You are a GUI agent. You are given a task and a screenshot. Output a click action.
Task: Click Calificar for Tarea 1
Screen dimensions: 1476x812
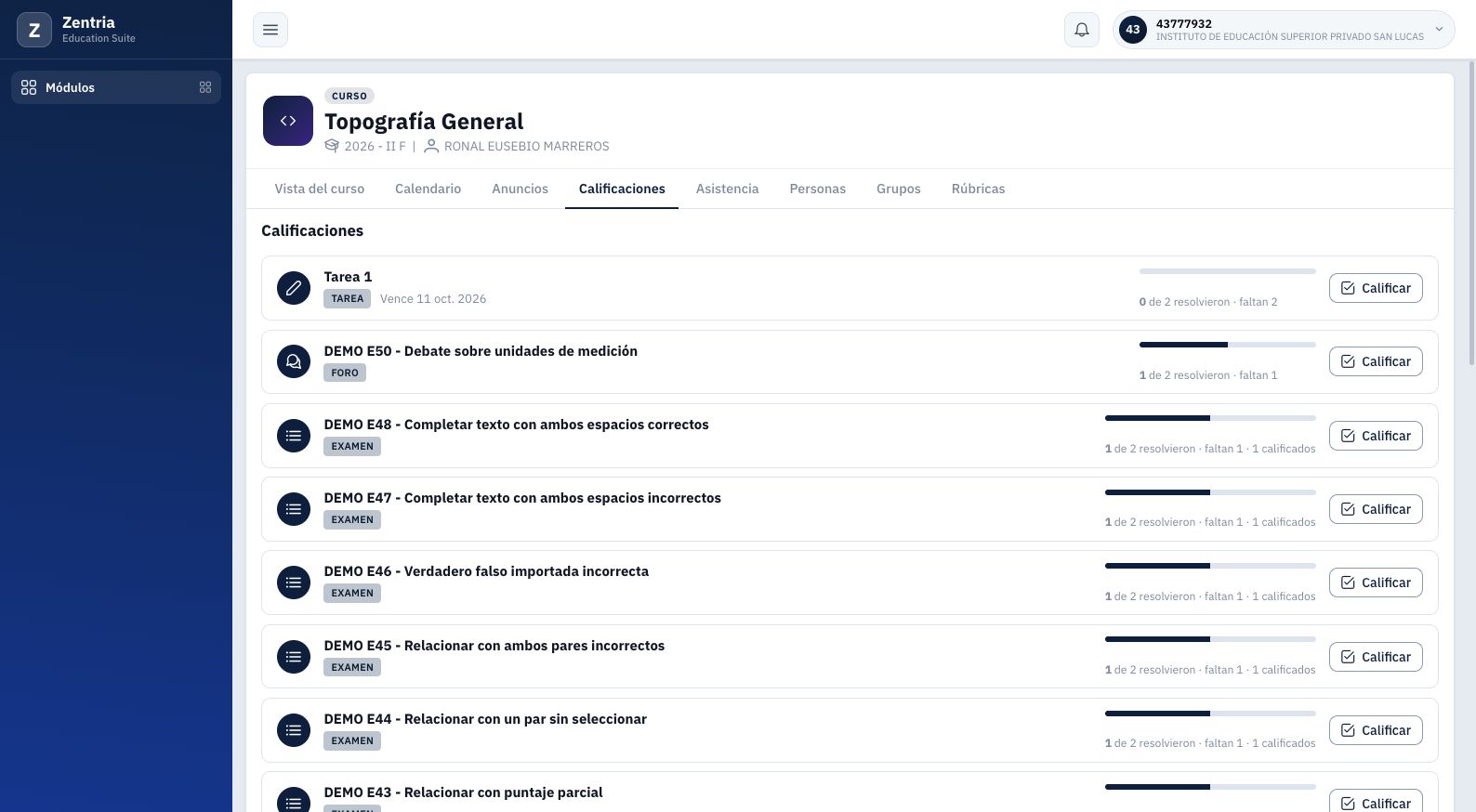(1376, 288)
